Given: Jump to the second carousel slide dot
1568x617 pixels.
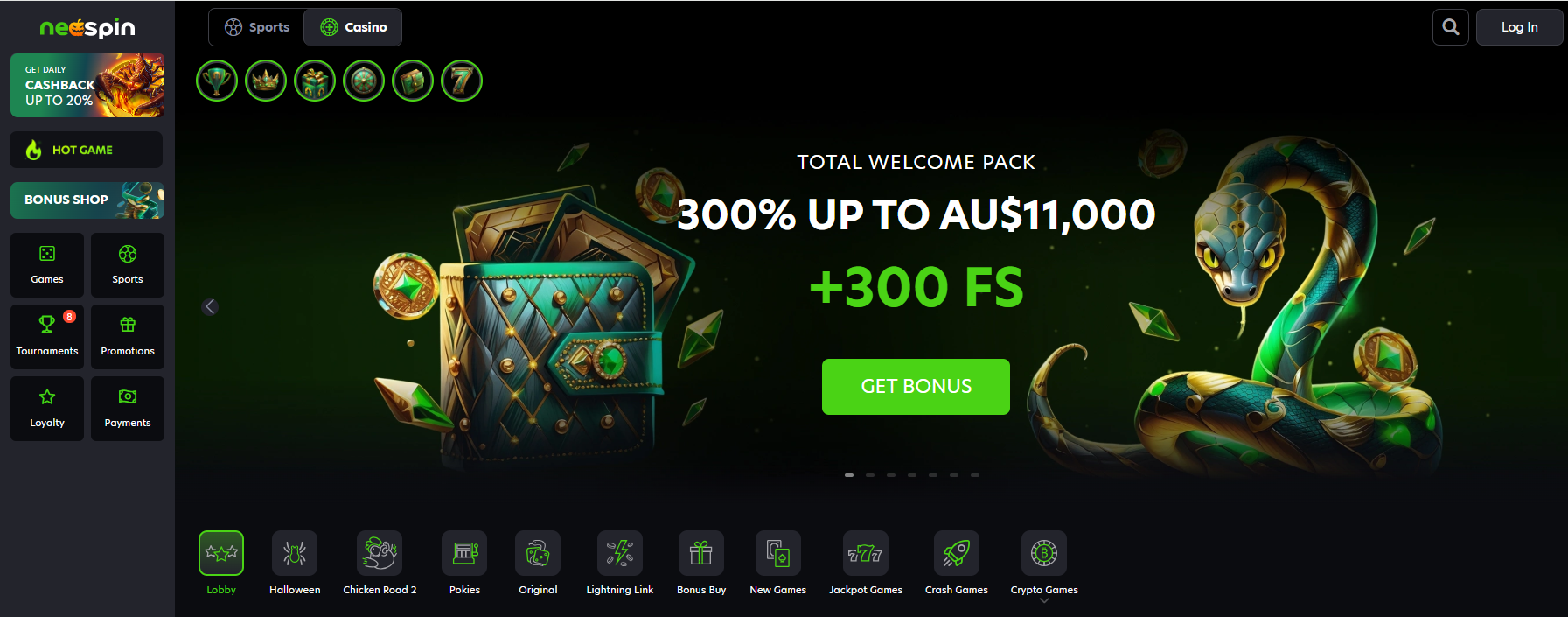Looking at the screenshot, I should tap(870, 475).
